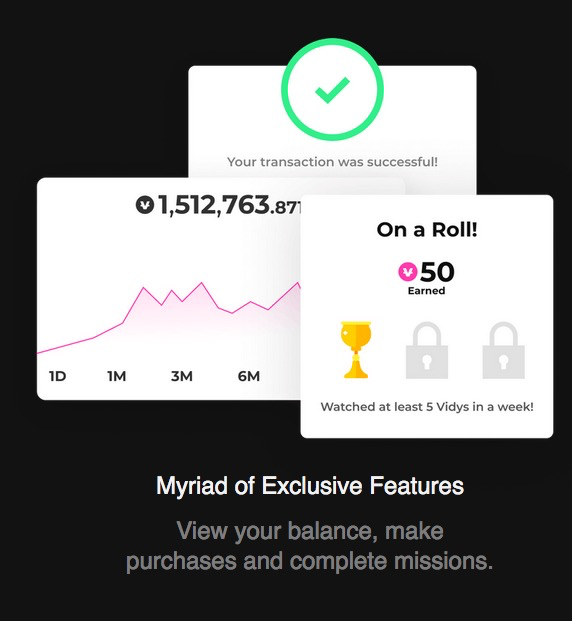Click 'Your transaction was successful!' message
Viewport: 572px width, 621px height.
[x=332, y=162]
